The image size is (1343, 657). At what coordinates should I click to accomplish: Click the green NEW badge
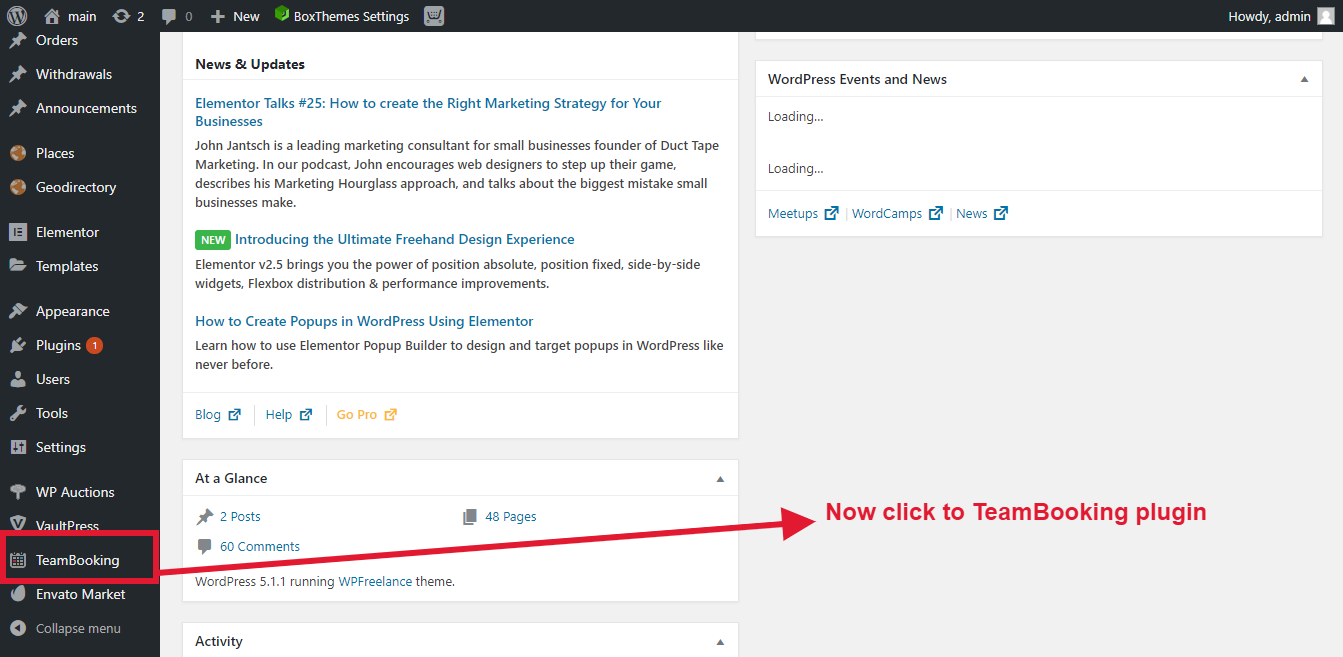[x=213, y=240]
